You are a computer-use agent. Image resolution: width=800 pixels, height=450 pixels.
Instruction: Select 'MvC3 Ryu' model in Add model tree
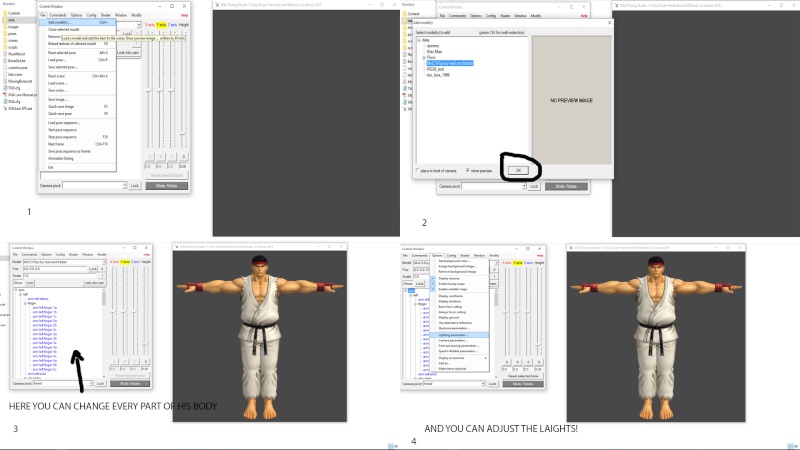(450, 63)
